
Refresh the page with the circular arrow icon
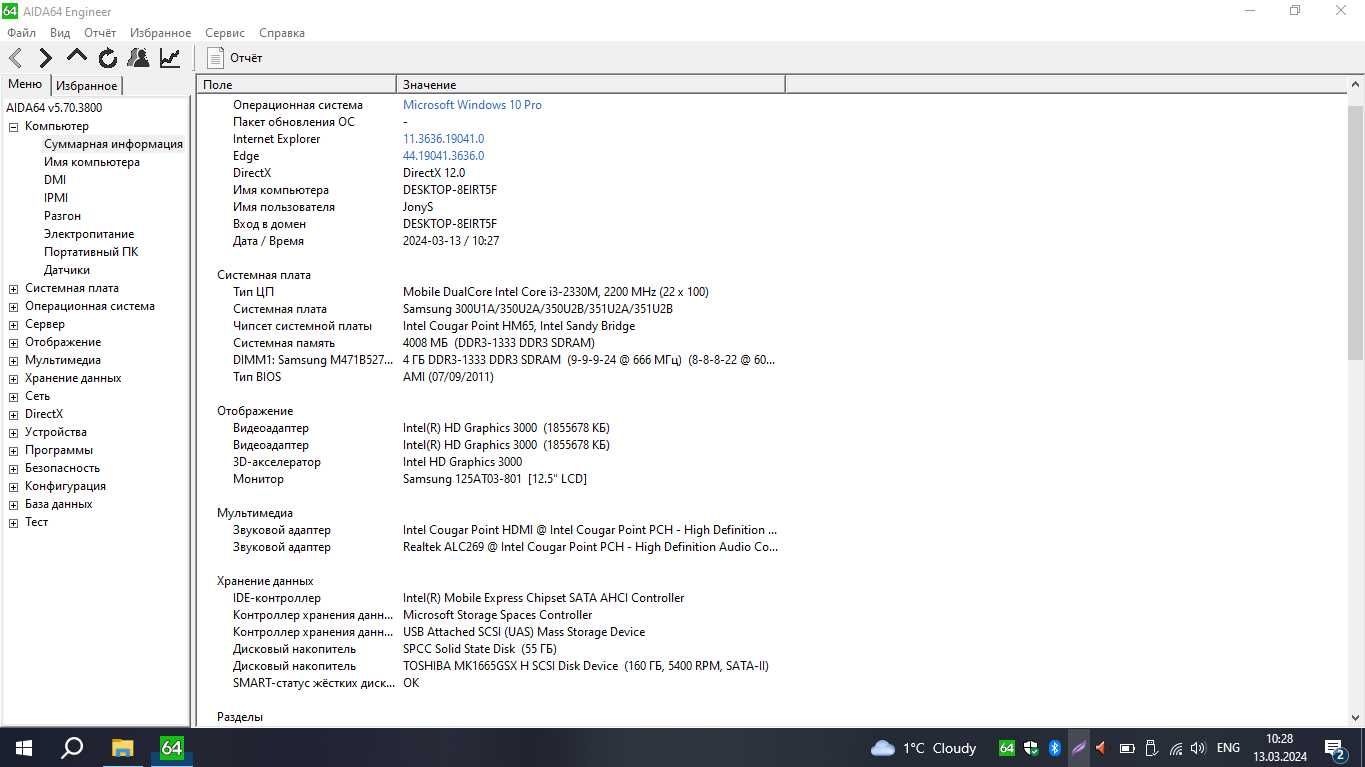108,58
